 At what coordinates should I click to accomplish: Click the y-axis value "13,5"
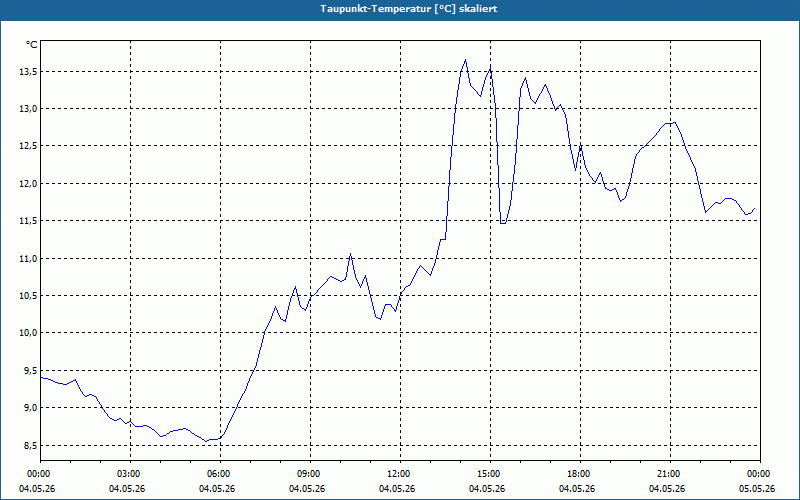[28, 71]
